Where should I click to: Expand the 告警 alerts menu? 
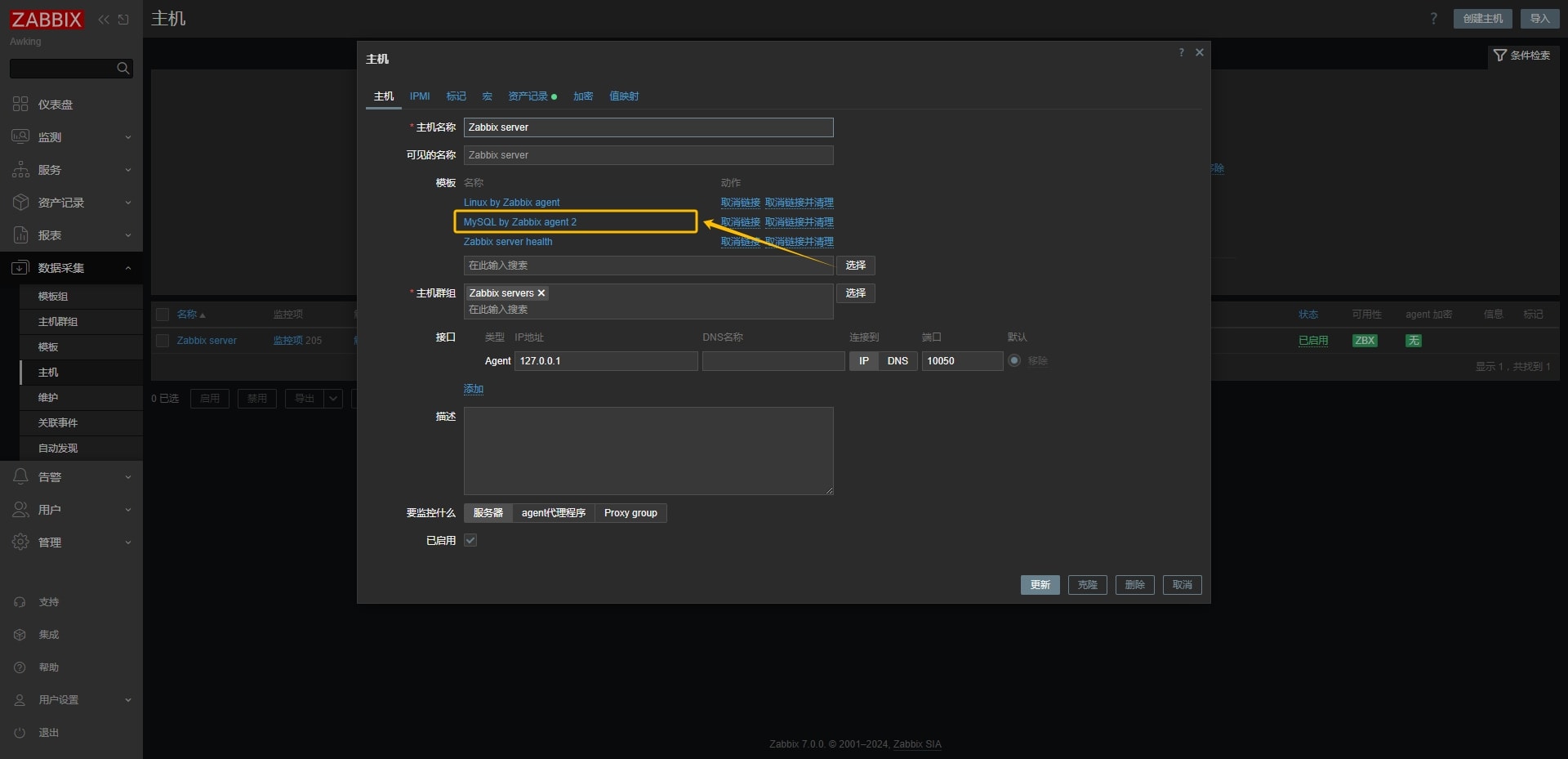click(71, 477)
